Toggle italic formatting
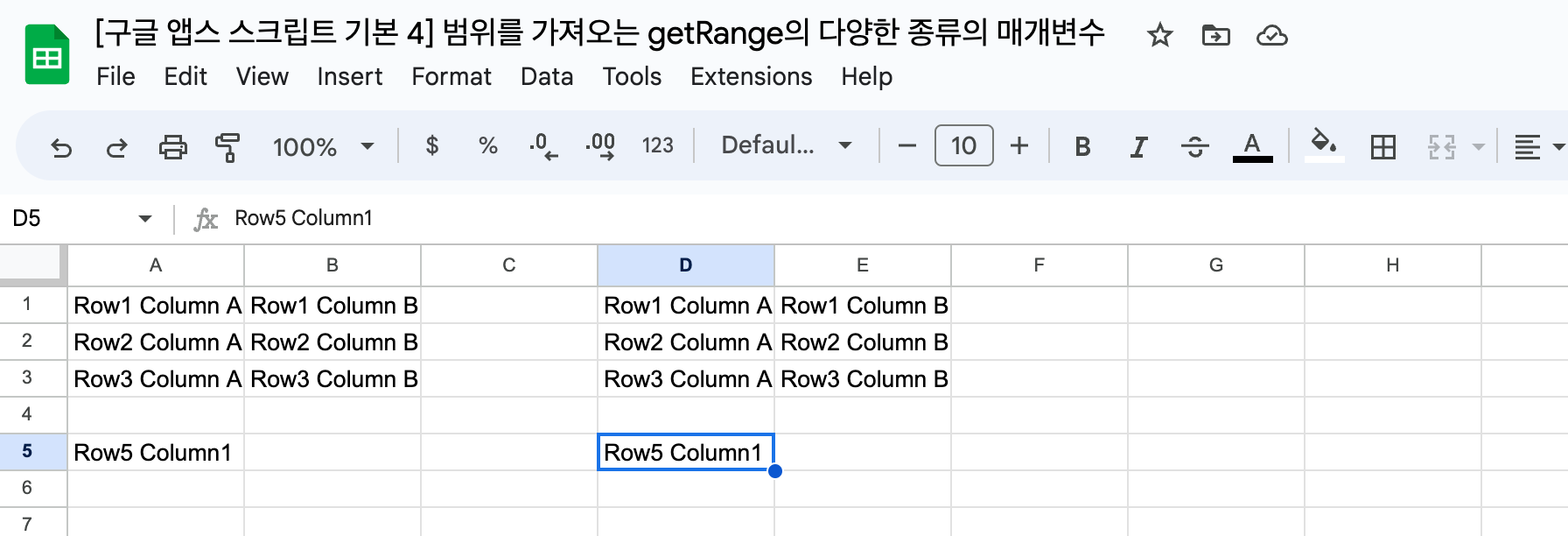The height and width of the screenshot is (536, 1568). (1138, 146)
